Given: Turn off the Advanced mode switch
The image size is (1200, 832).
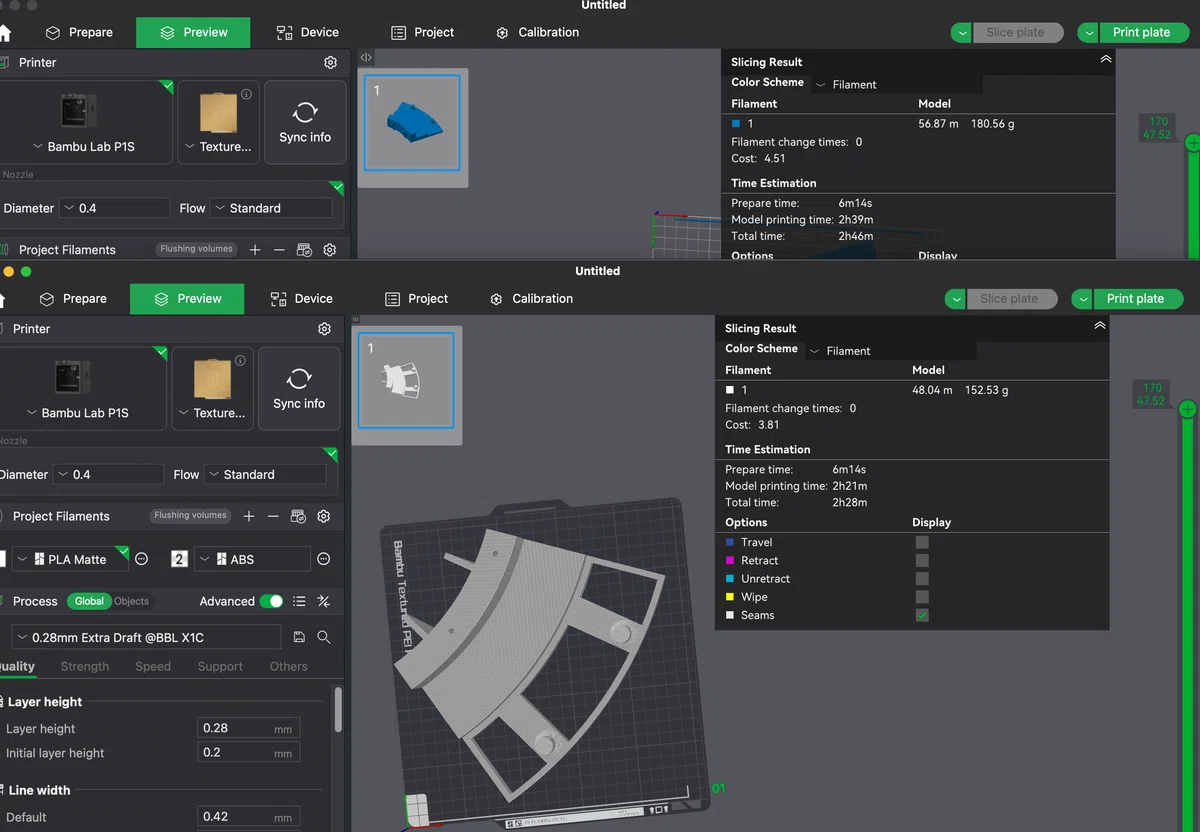Looking at the screenshot, I should coord(271,601).
